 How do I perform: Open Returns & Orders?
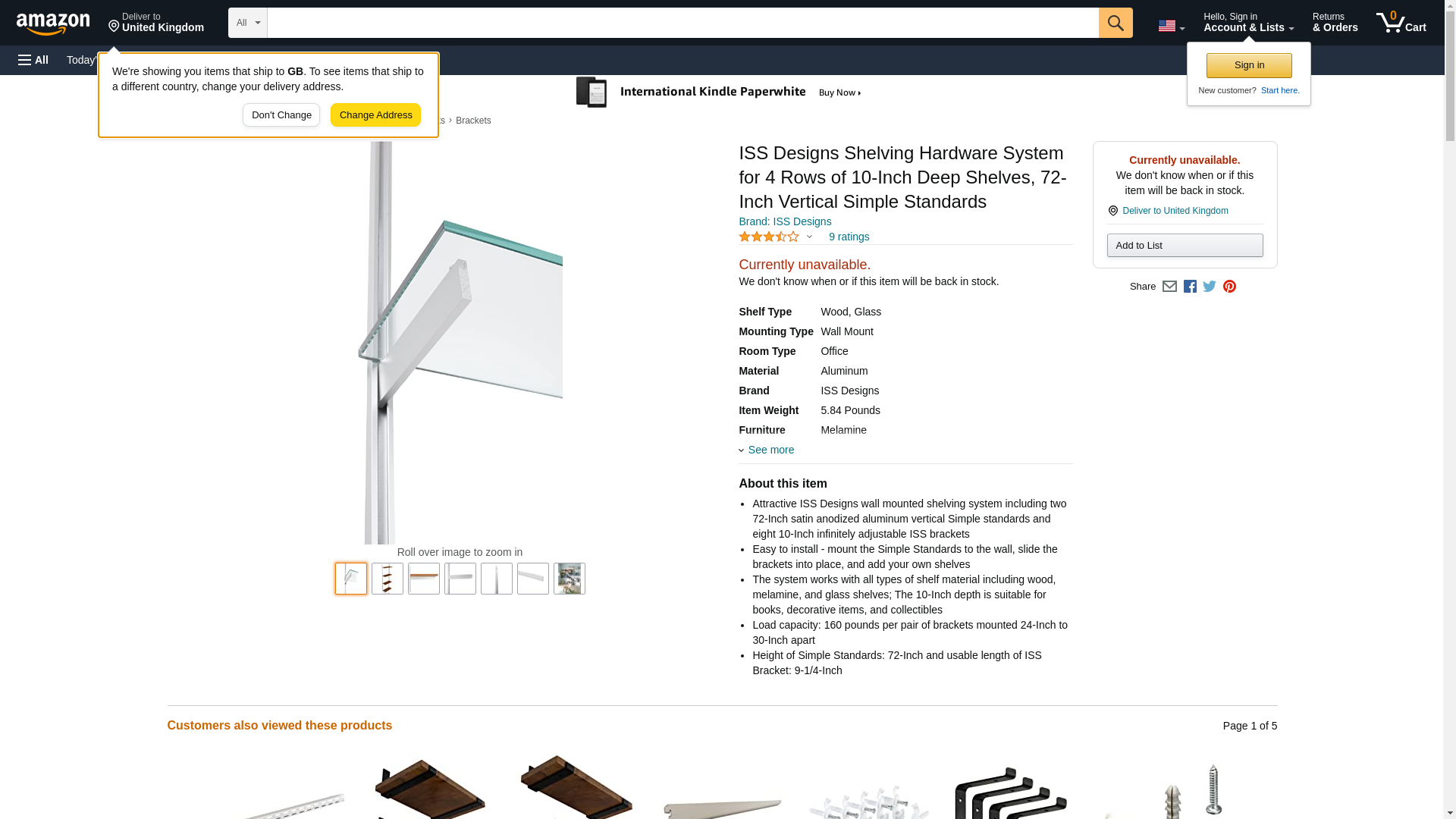point(1335,23)
